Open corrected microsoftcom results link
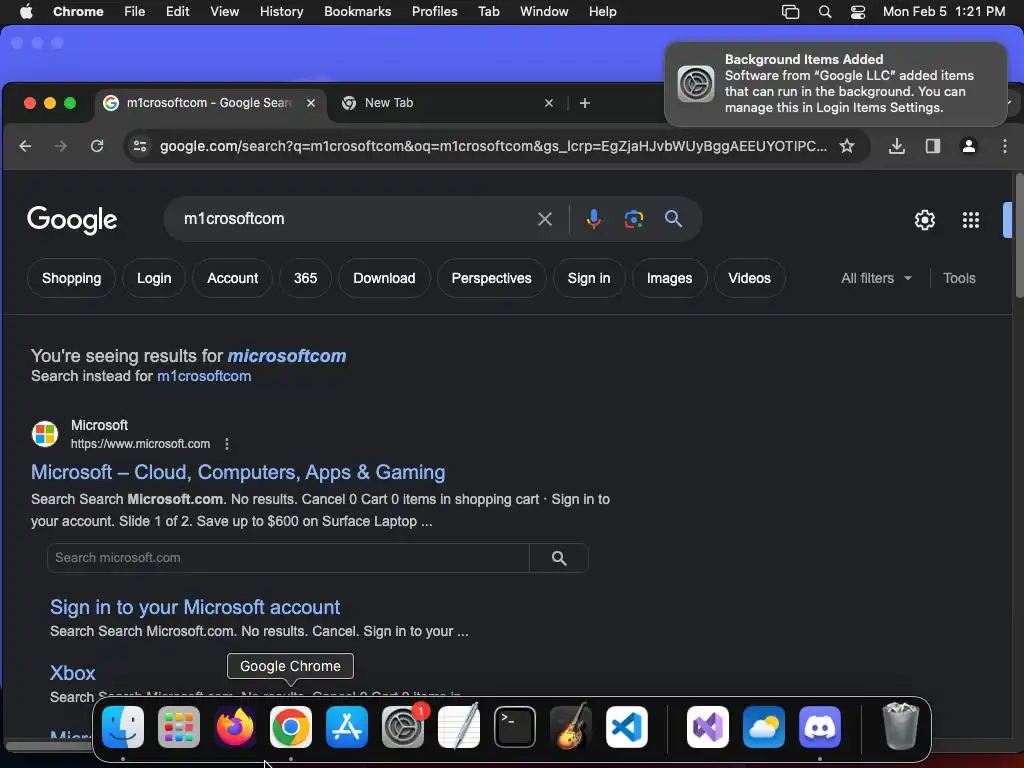 coord(287,357)
